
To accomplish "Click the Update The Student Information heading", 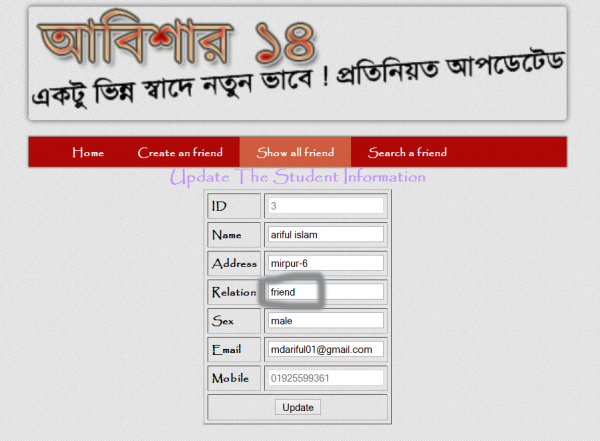I will pos(298,177).
